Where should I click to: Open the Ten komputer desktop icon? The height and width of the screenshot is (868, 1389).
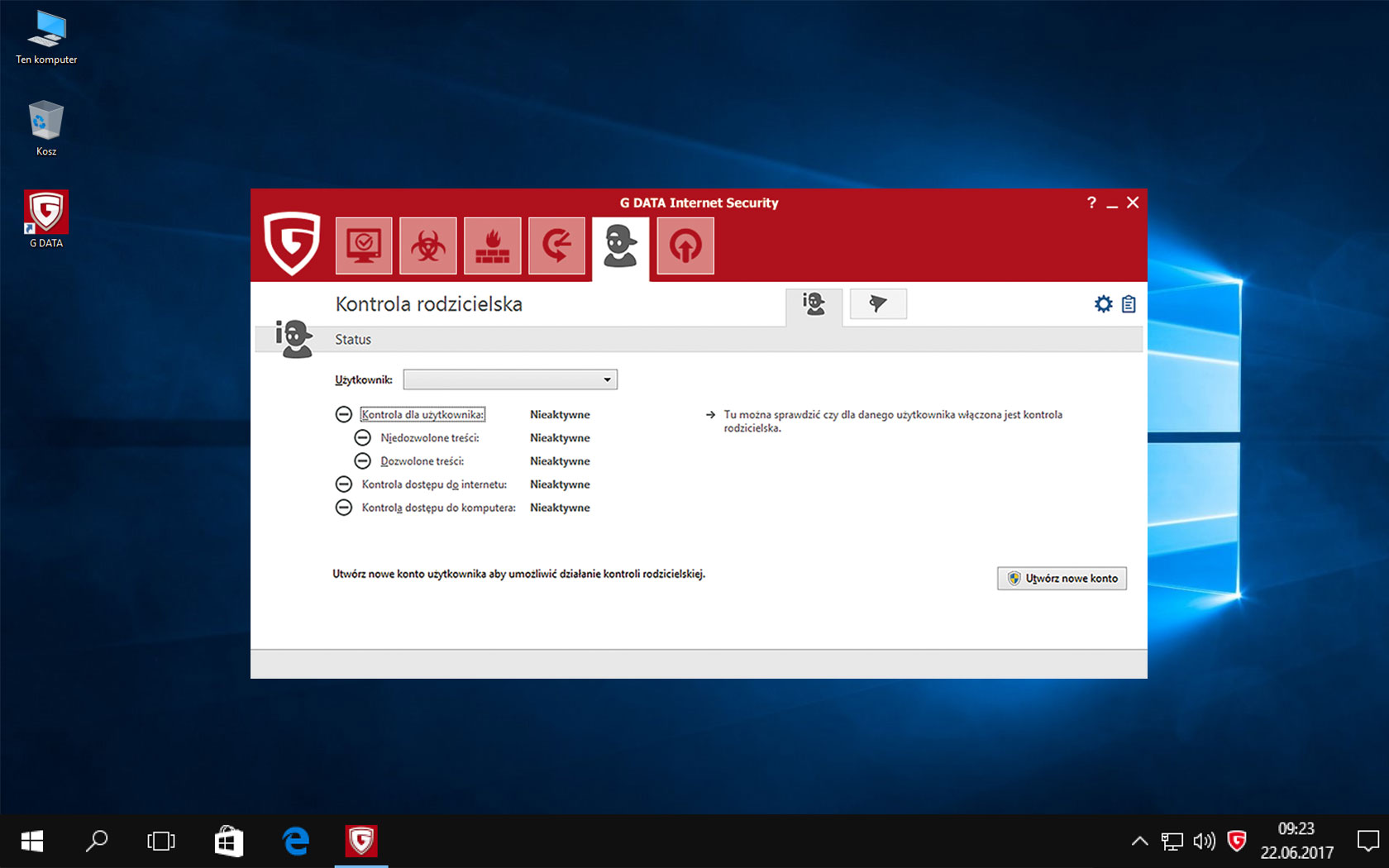46,38
